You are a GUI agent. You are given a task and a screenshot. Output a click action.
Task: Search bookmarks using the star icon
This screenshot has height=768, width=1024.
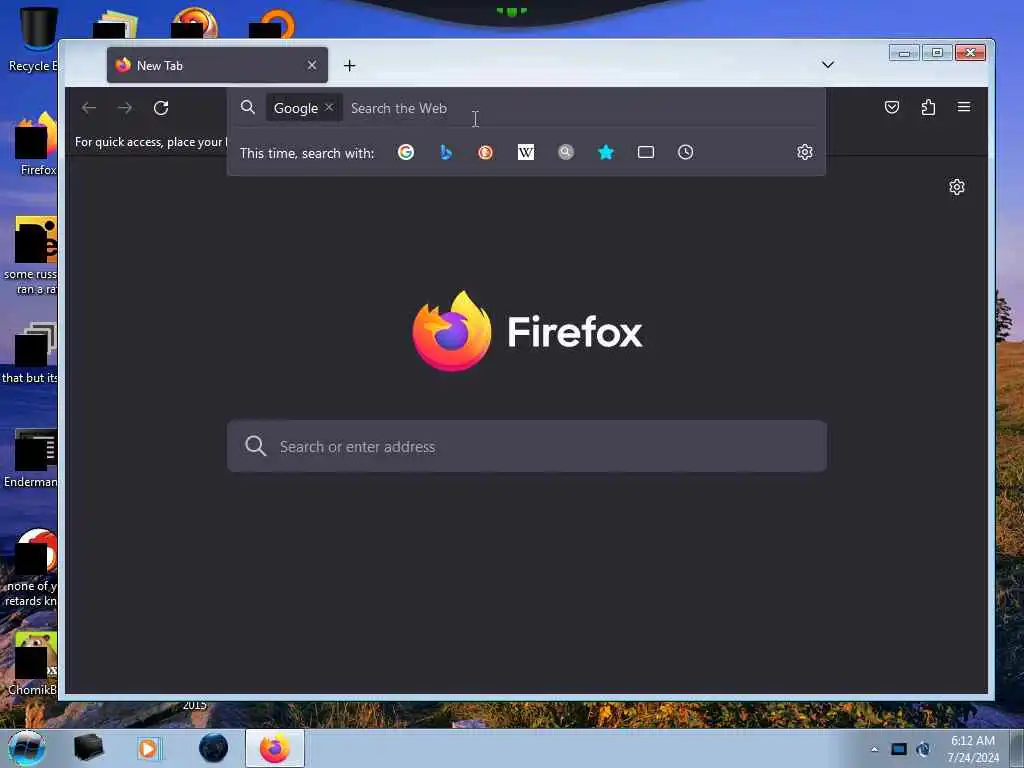click(x=605, y=152)
